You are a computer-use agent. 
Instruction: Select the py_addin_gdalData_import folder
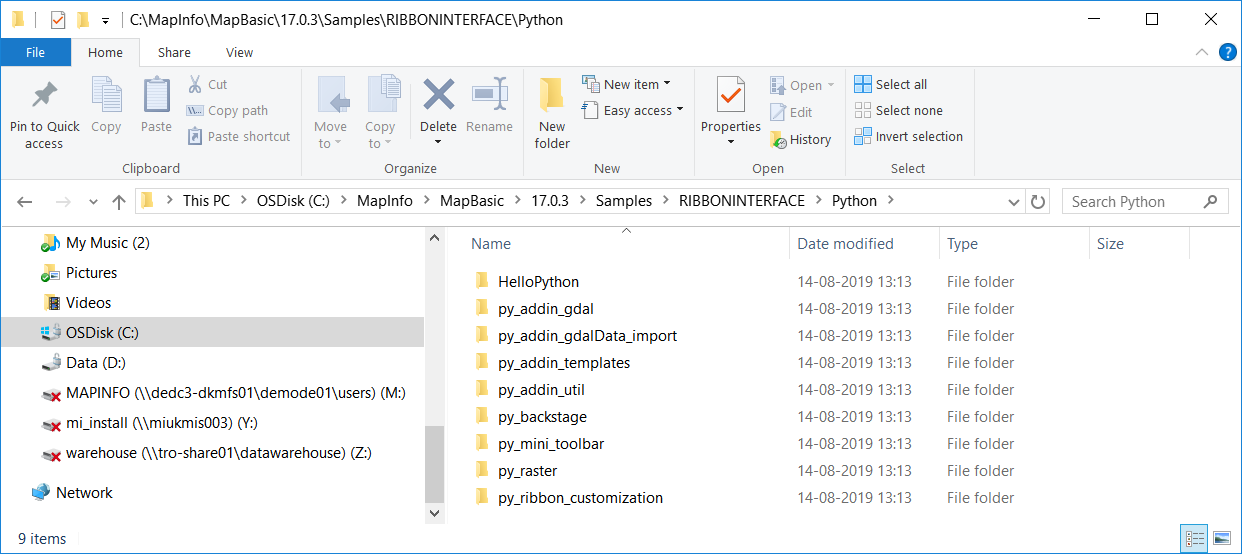click(x=587, y=336)
